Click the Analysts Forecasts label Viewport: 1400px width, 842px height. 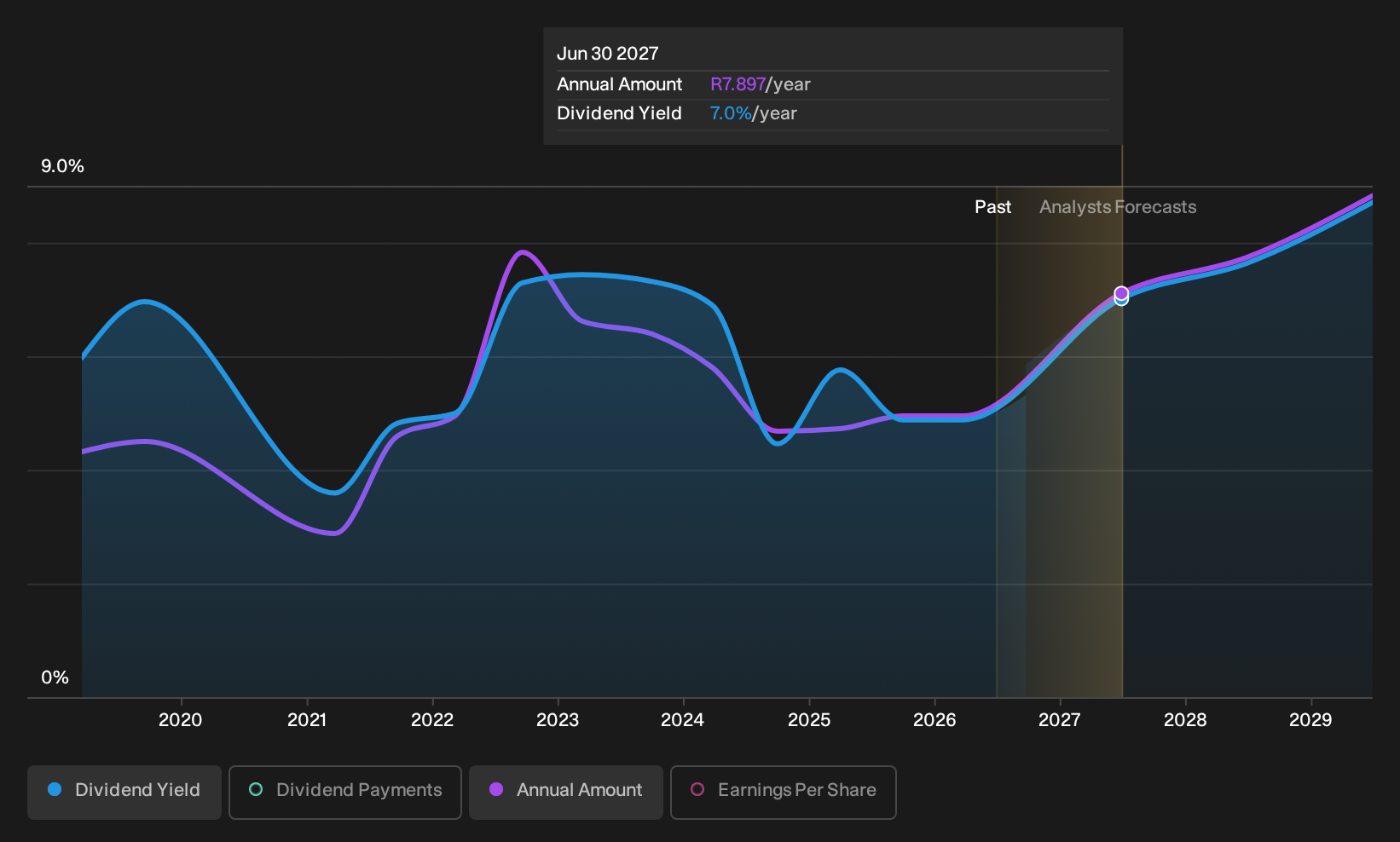pyautogui.click(x=1118, y=207)
